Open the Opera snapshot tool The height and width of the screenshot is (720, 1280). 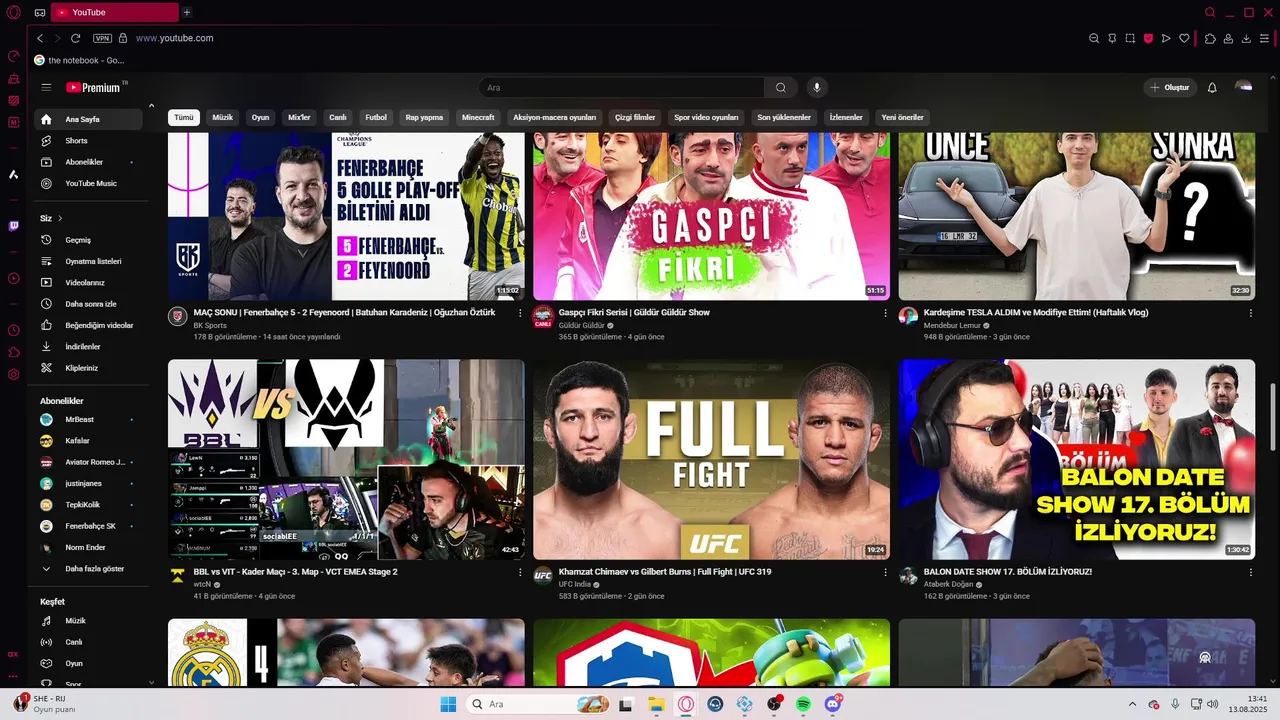click(x=1130, y=38)
